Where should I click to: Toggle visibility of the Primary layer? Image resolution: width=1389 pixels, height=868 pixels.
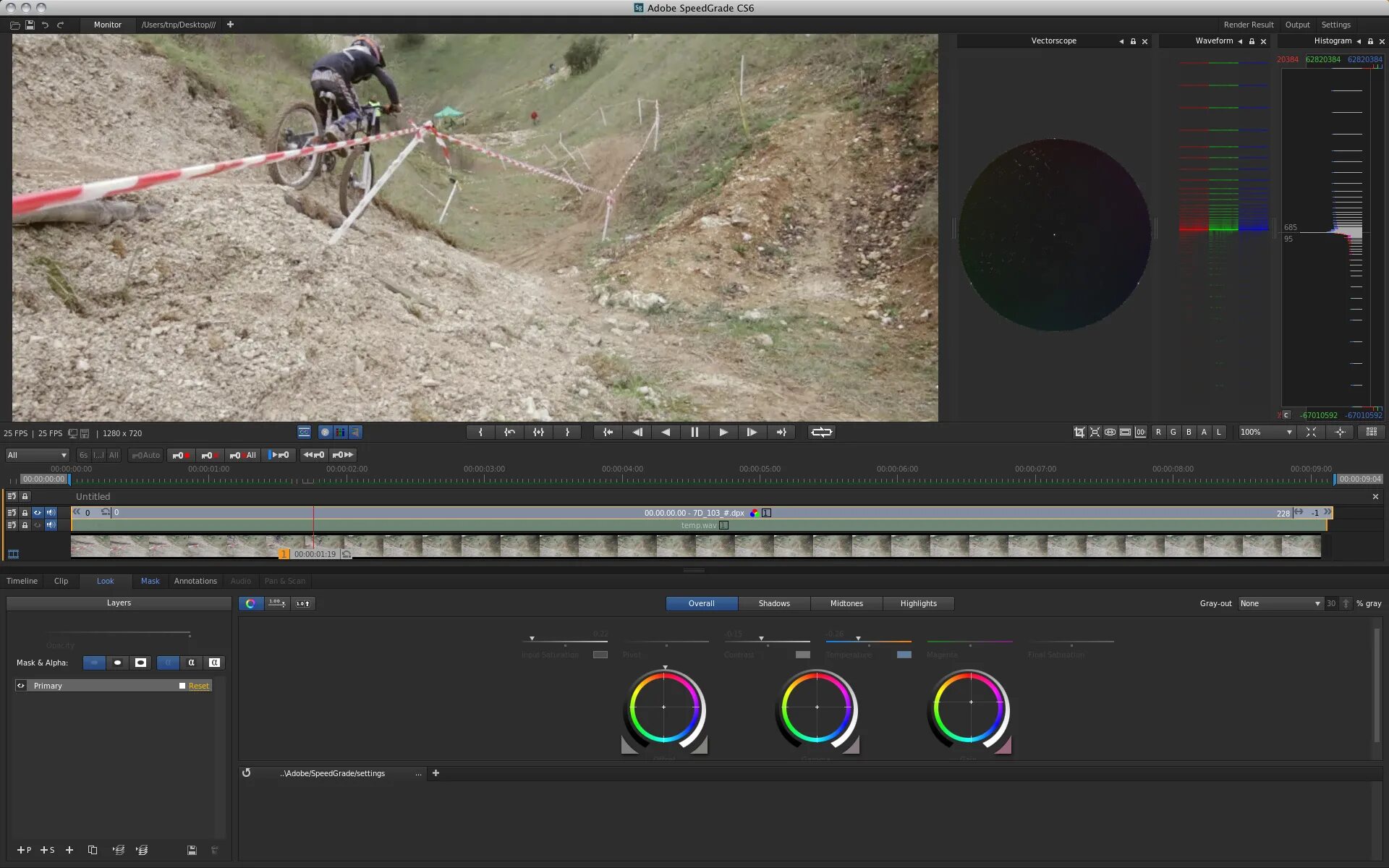pos(21,685)
